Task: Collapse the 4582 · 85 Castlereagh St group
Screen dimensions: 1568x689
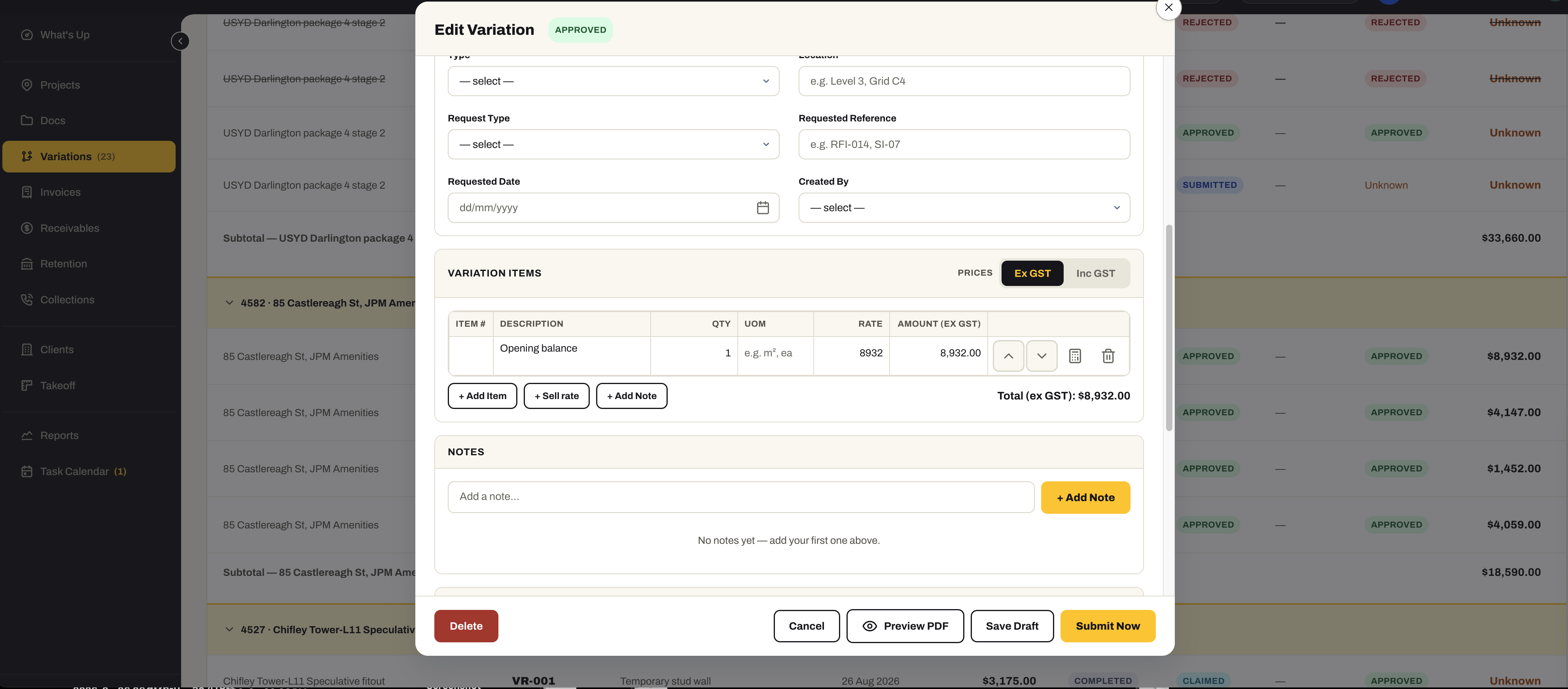Action: tap(229, 303)
